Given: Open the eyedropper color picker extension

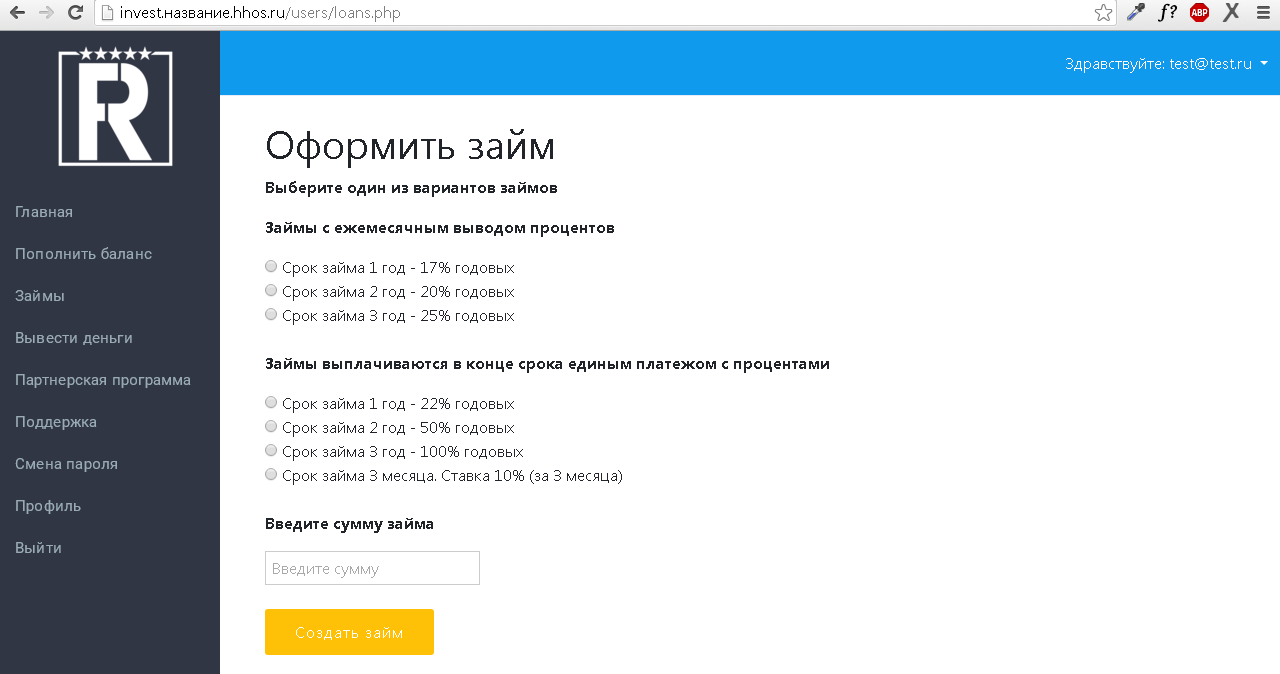Looking at the screenshot, I should 1135,13.
